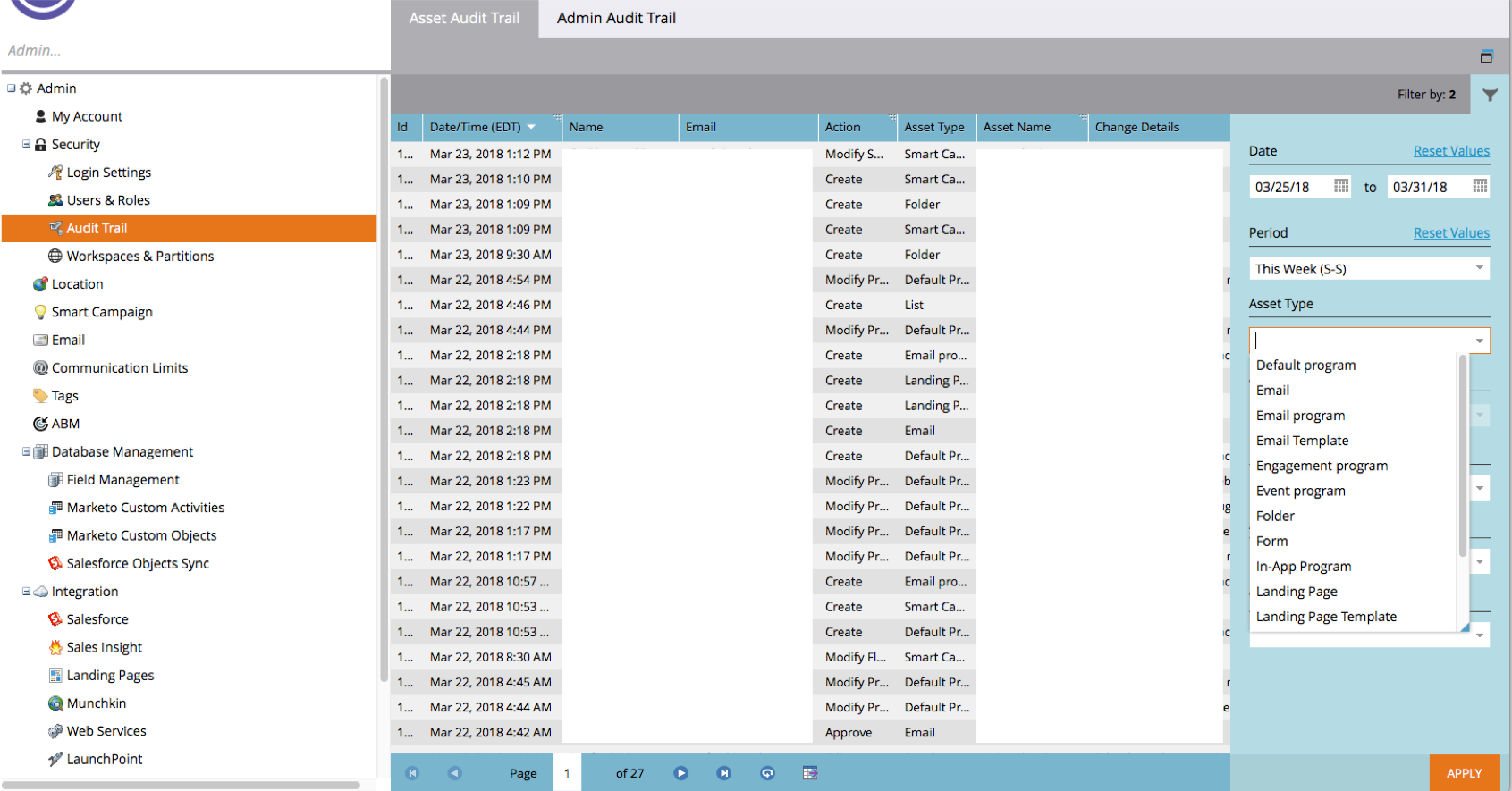Viewport: 1512px width, 791px height.
Task: Open calendar picker for start date
Action: tap(1341, 186)
